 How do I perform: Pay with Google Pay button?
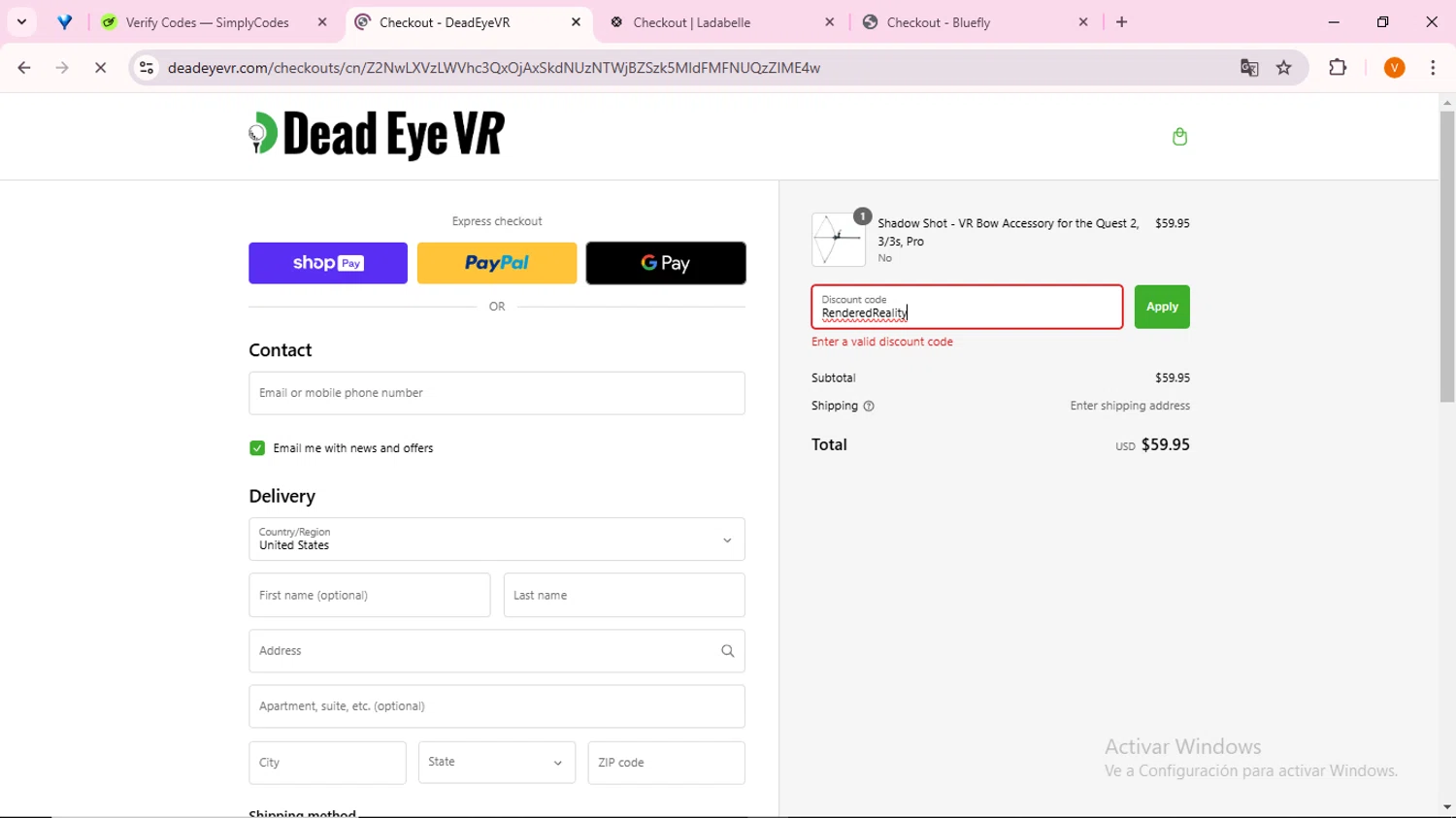coord(666,263)
